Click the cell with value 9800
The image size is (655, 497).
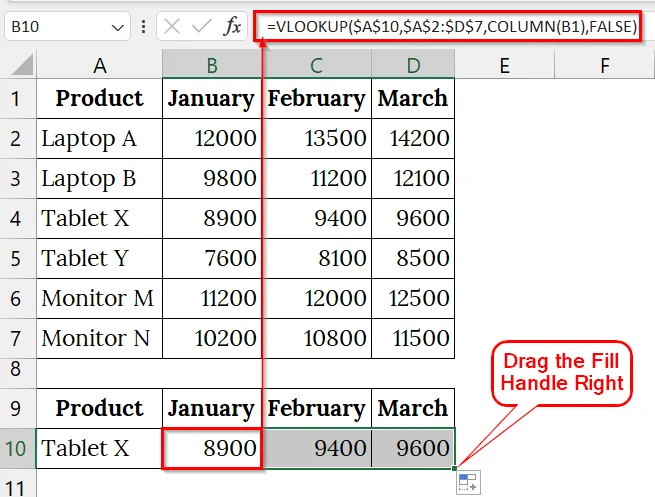[x=212, y=178]
